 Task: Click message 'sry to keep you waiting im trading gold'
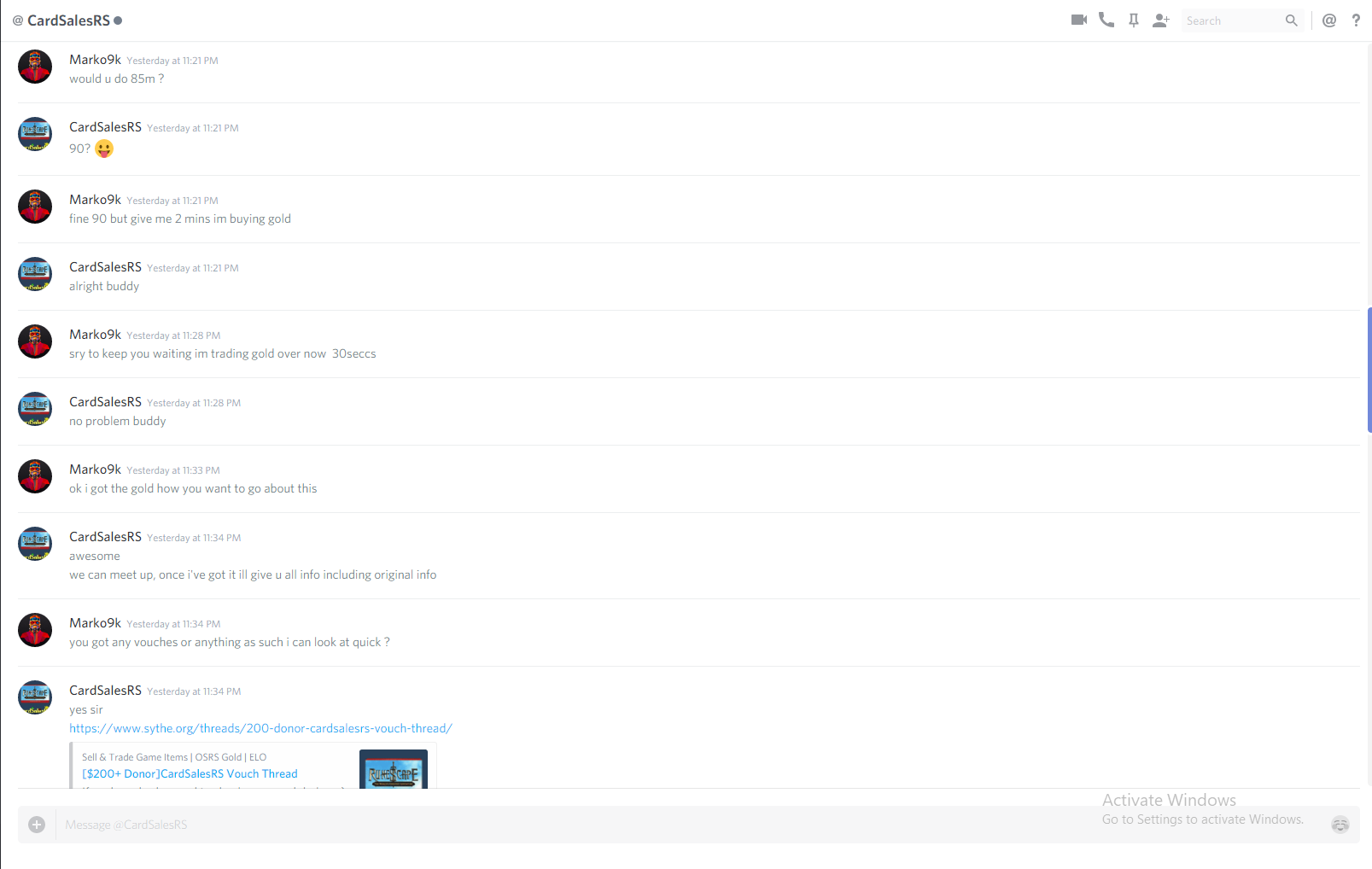223,353
